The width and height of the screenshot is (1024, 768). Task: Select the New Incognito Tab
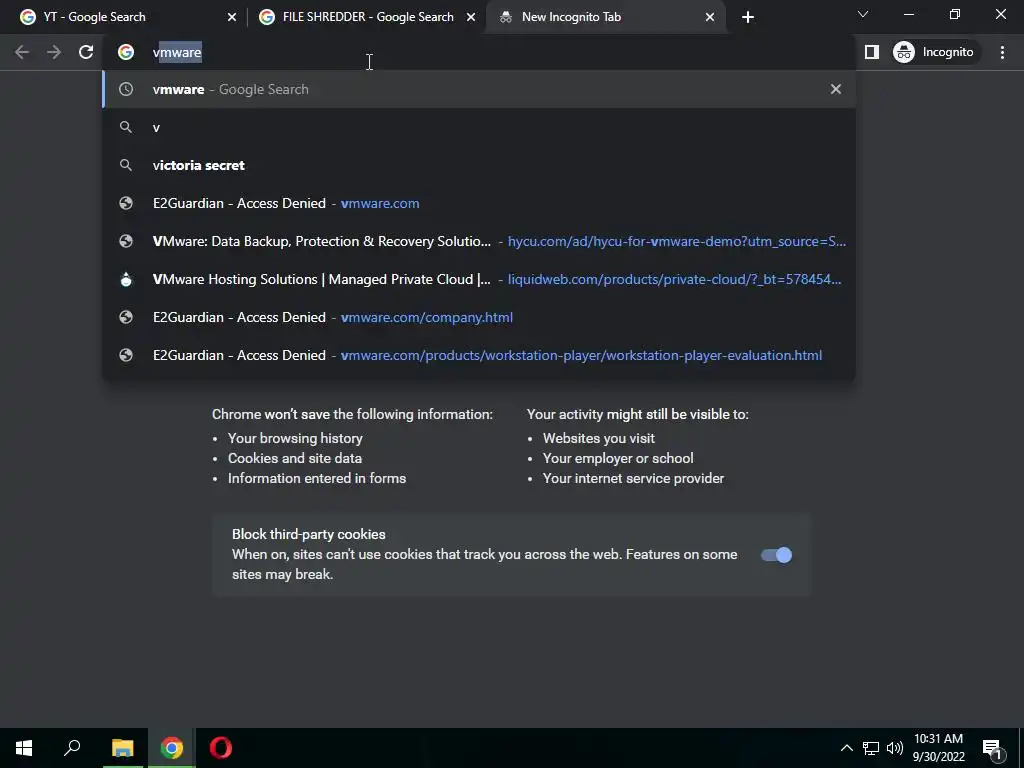coord(606,17)
